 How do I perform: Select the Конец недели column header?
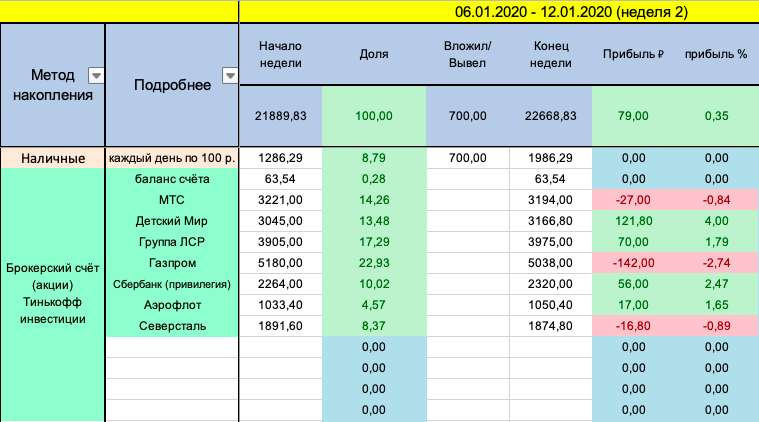[550, 54]
